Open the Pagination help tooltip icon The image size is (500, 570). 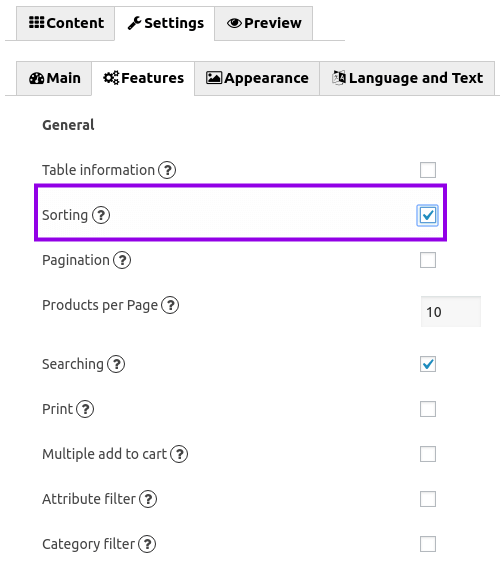[122, 260]
